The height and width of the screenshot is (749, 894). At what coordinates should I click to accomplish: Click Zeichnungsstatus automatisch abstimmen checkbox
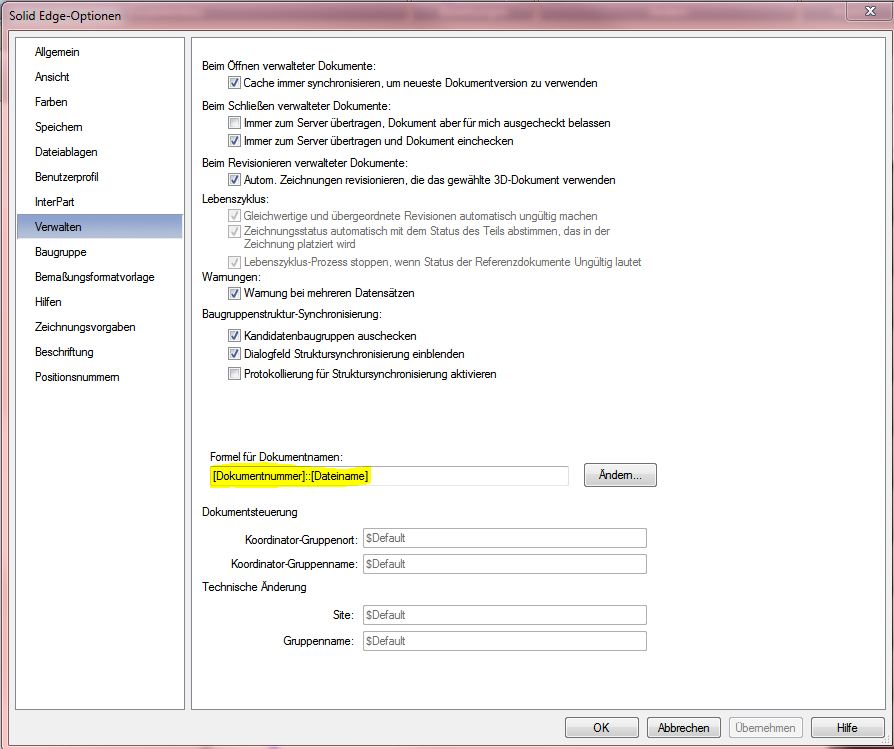click(234, 231)
